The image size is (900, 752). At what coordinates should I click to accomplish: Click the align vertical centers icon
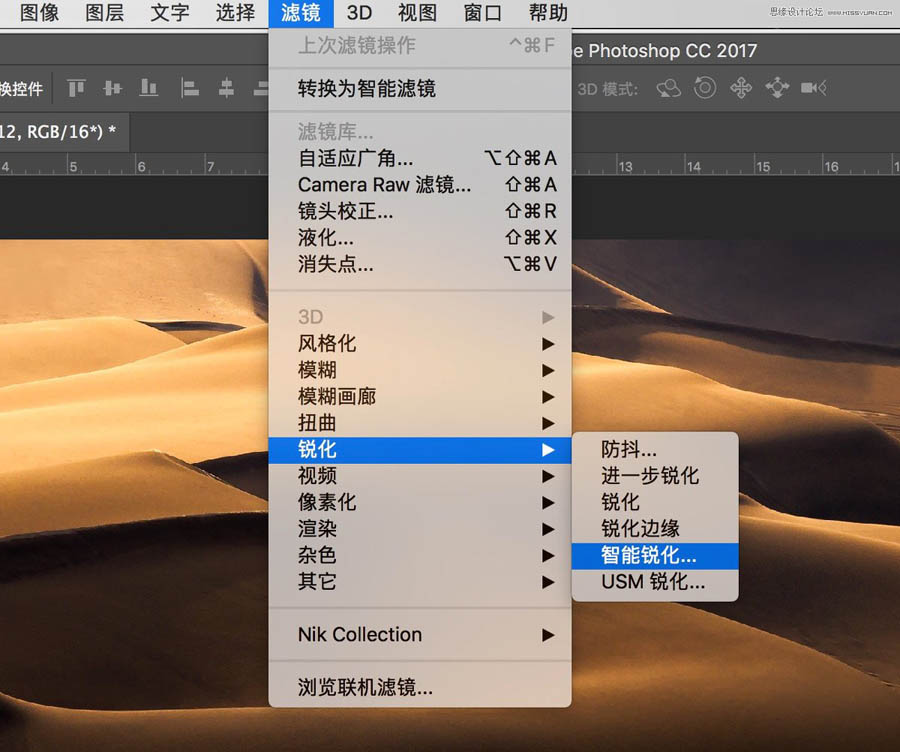111,88
